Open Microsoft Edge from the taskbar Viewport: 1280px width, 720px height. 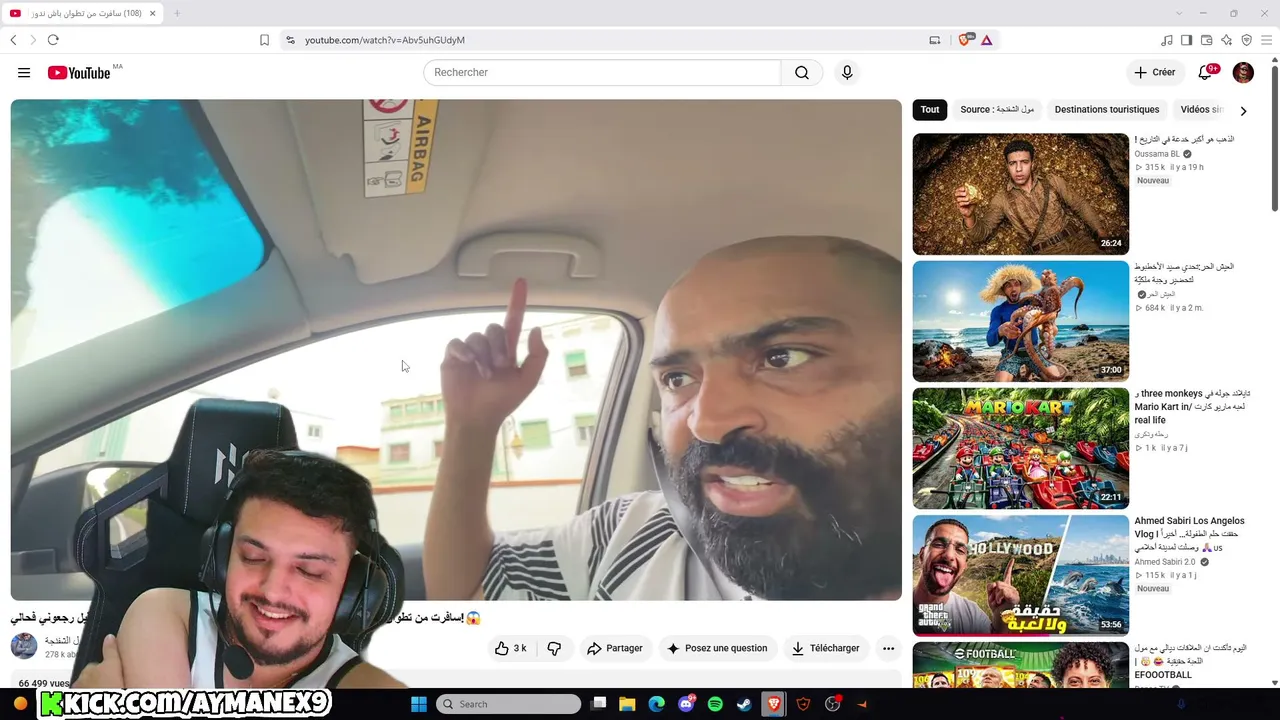click(657, 704)
